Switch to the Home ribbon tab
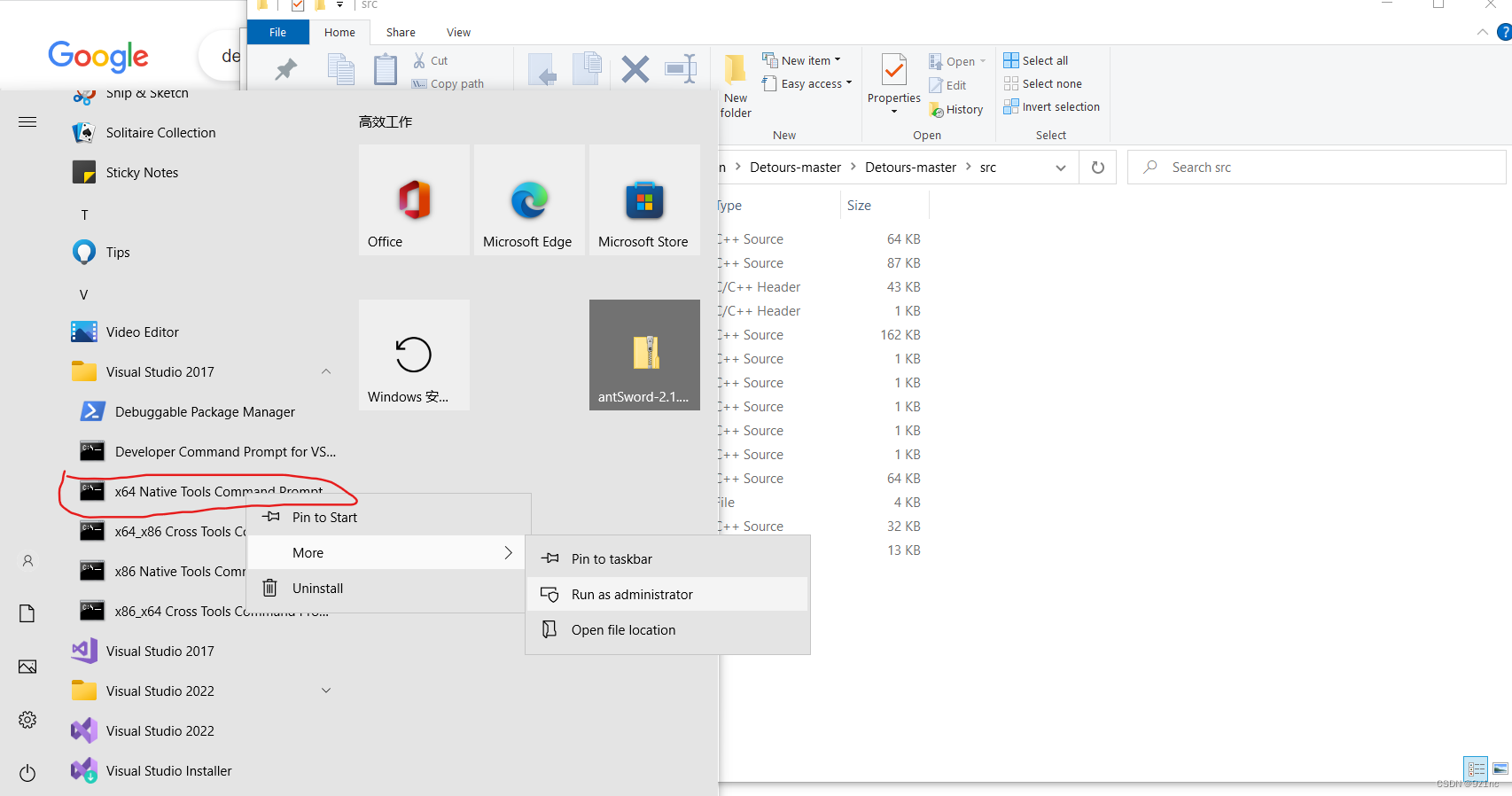 339,32
